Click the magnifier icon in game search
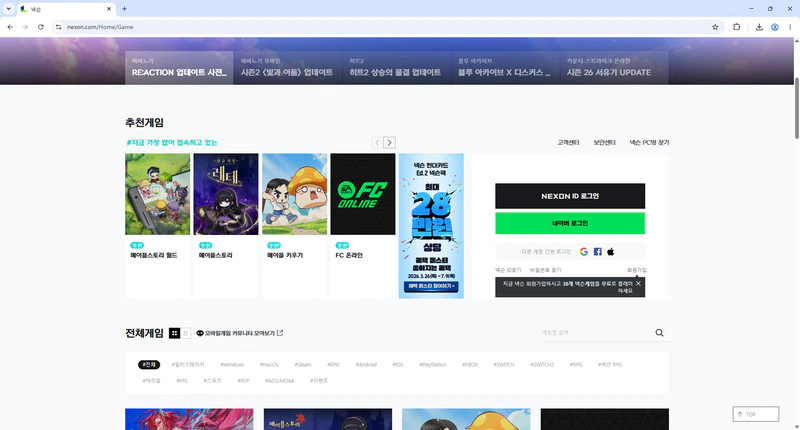 [659, 333]
